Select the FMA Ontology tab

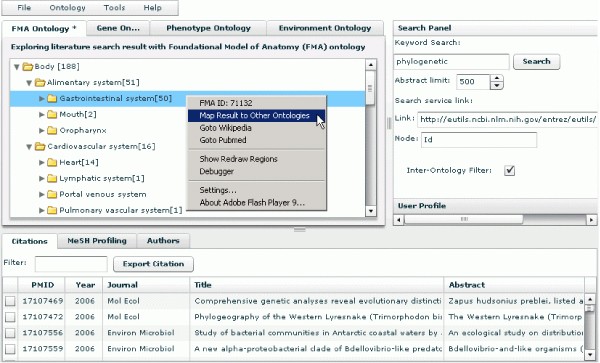point(44,29)
